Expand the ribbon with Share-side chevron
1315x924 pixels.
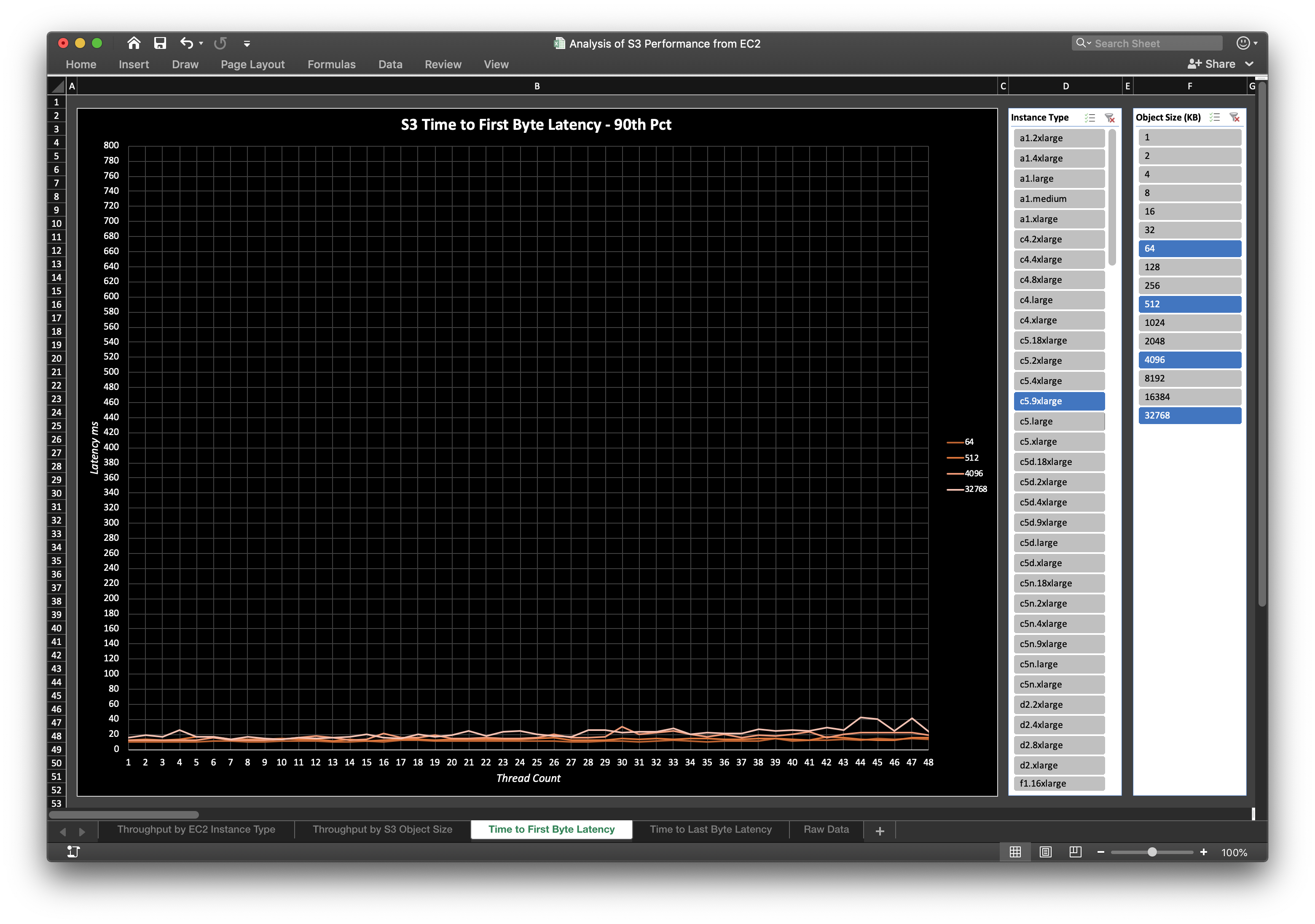pyautogui.click(x=1249, y=64)
